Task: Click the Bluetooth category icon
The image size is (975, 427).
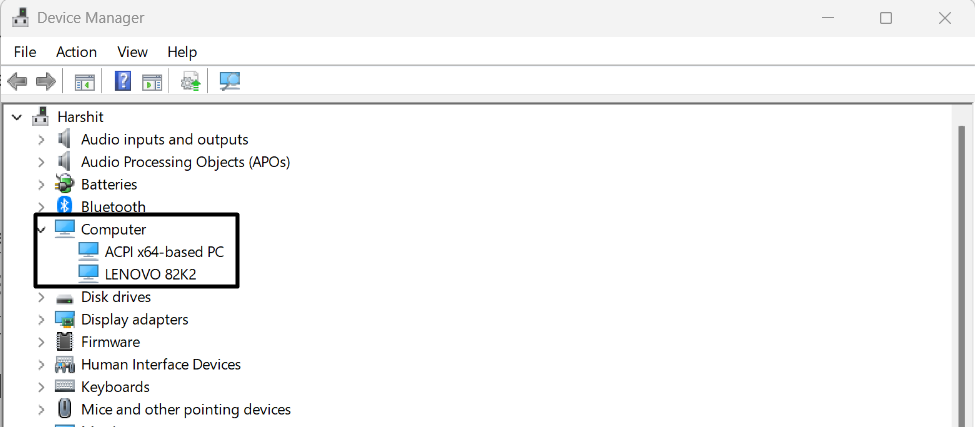Action: [x=65, y=207]
